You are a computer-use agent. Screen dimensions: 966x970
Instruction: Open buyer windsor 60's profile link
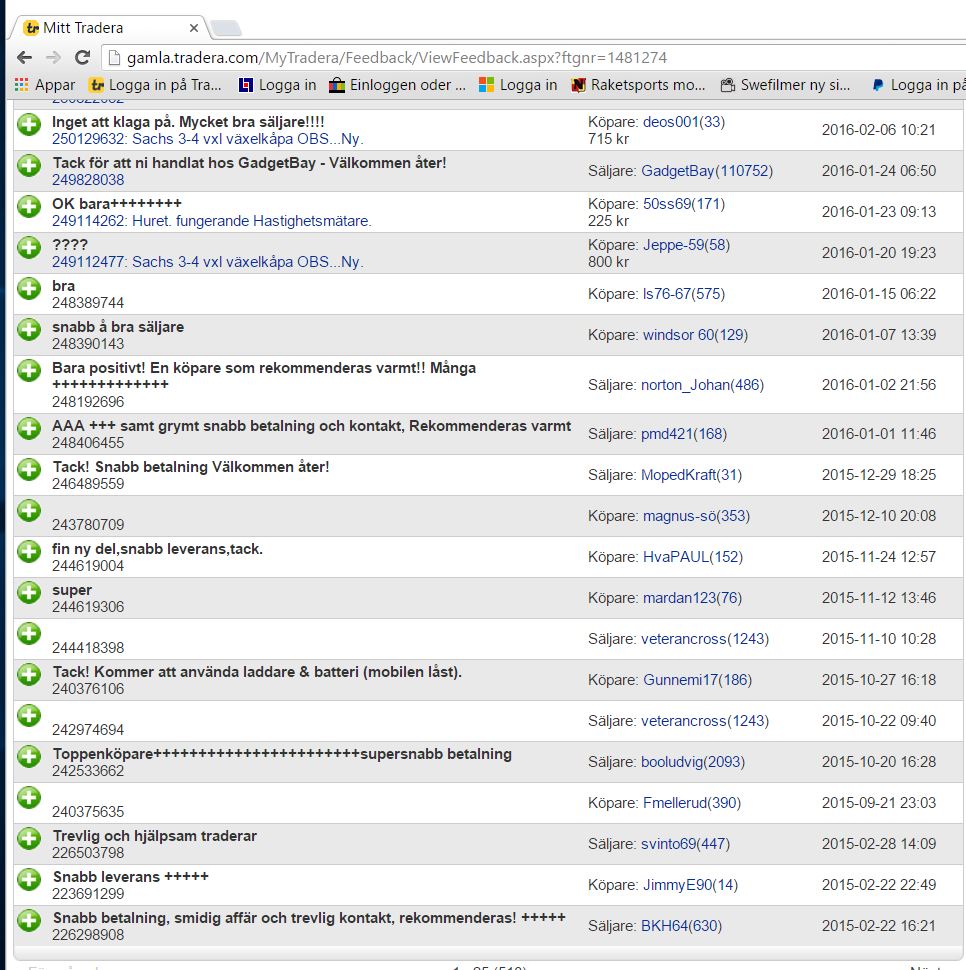[695, 335]
